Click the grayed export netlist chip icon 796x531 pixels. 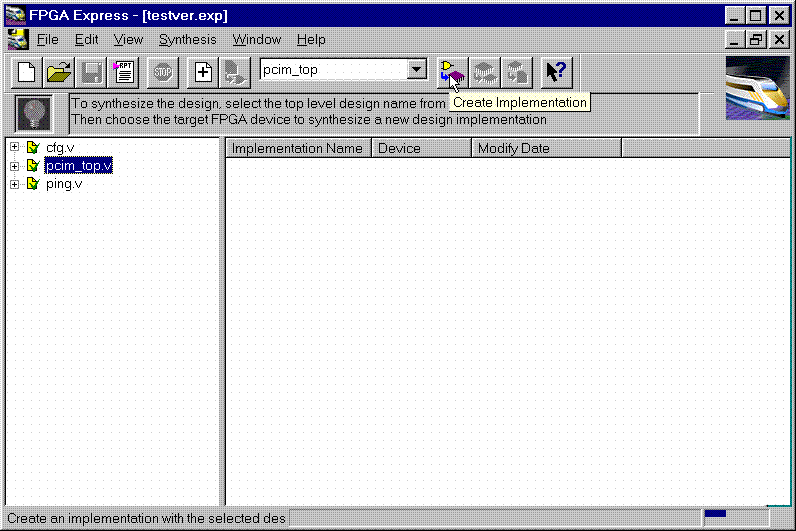pyautogui.click(x=517, y=72)
